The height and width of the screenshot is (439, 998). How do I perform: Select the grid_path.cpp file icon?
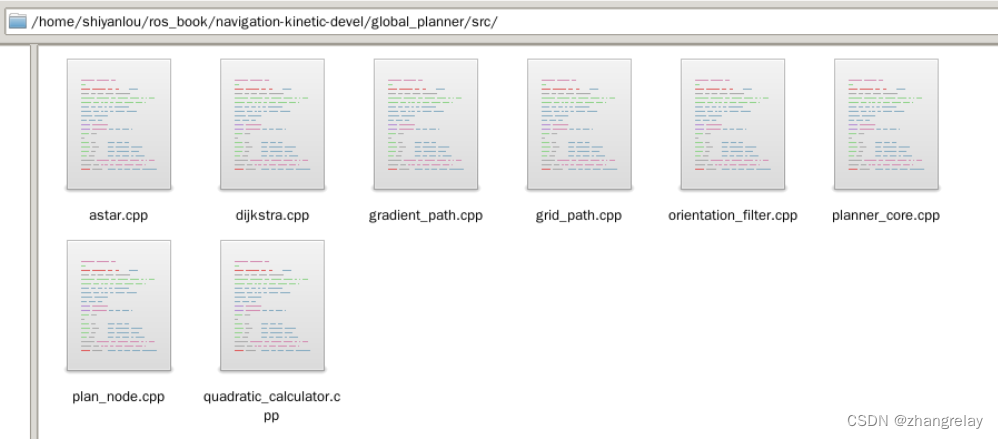click(579, 124)
